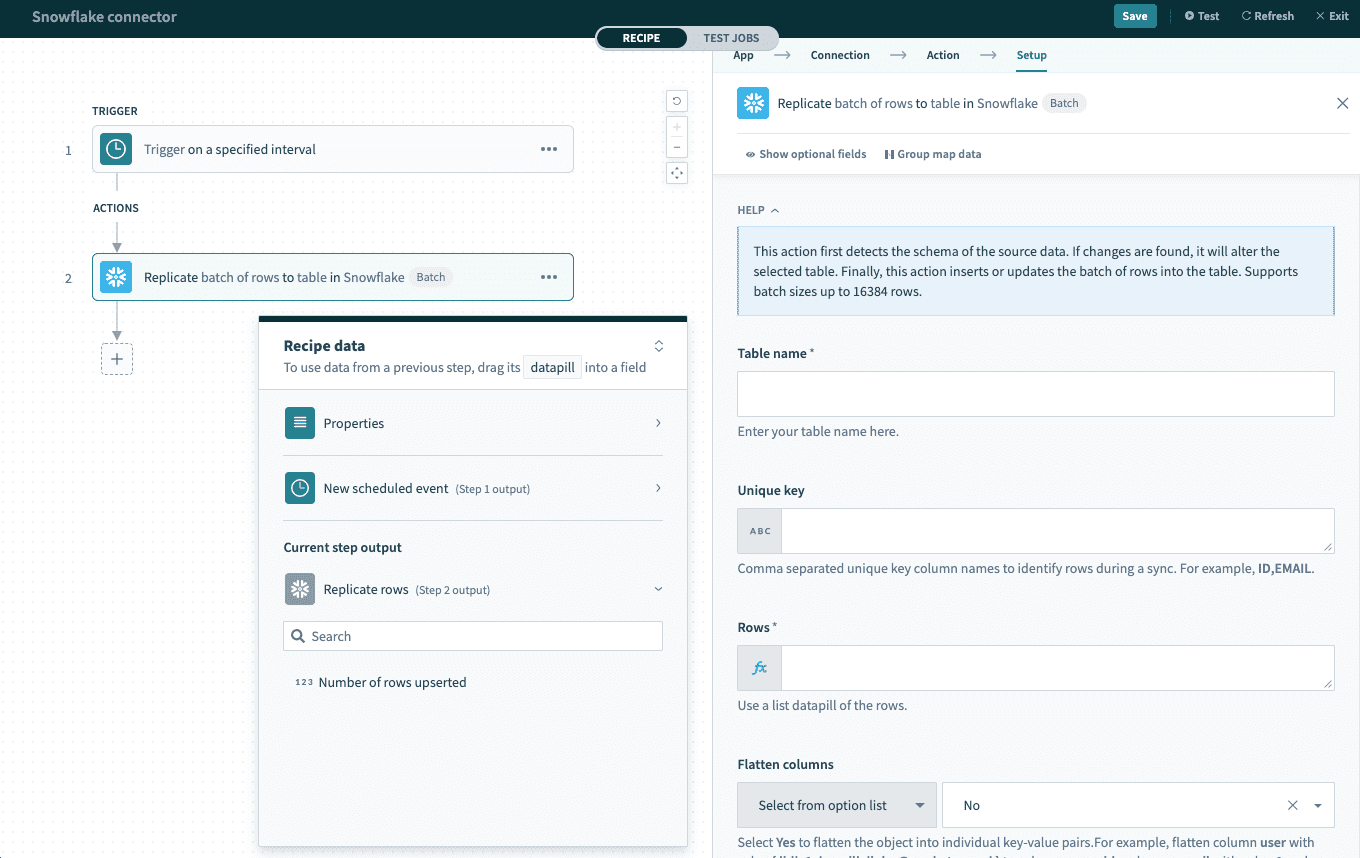Screen dimensions: 1360x858
Task: Click the clock icon on the trigger step
Action: click(x=116, y=149)
